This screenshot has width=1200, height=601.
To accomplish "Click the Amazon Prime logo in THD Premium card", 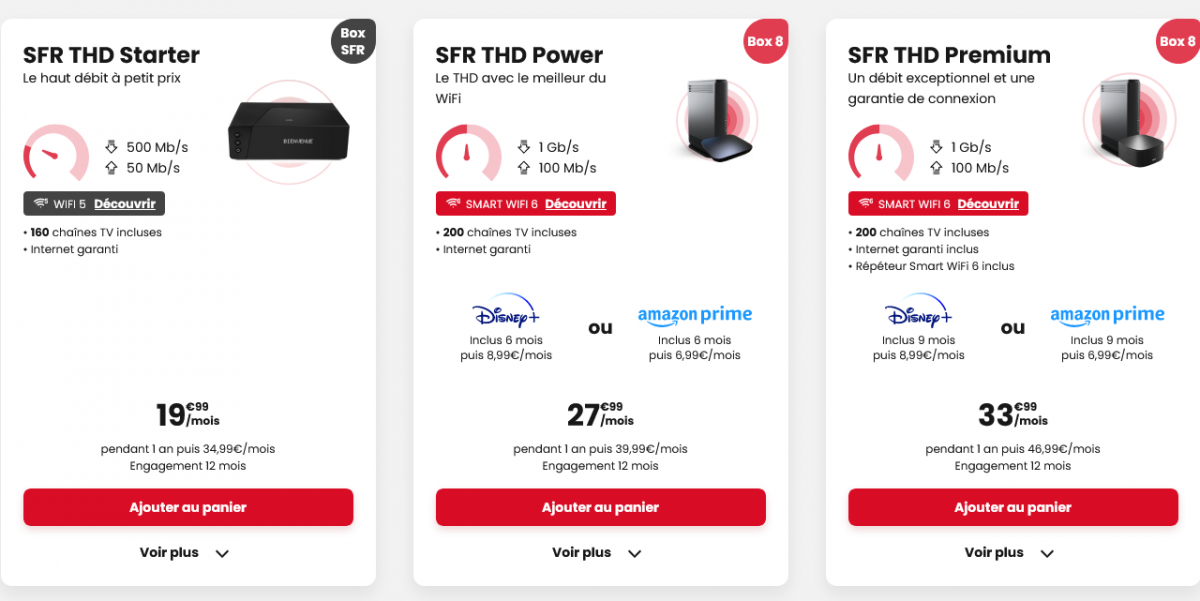I will (x=1107, y=315).
